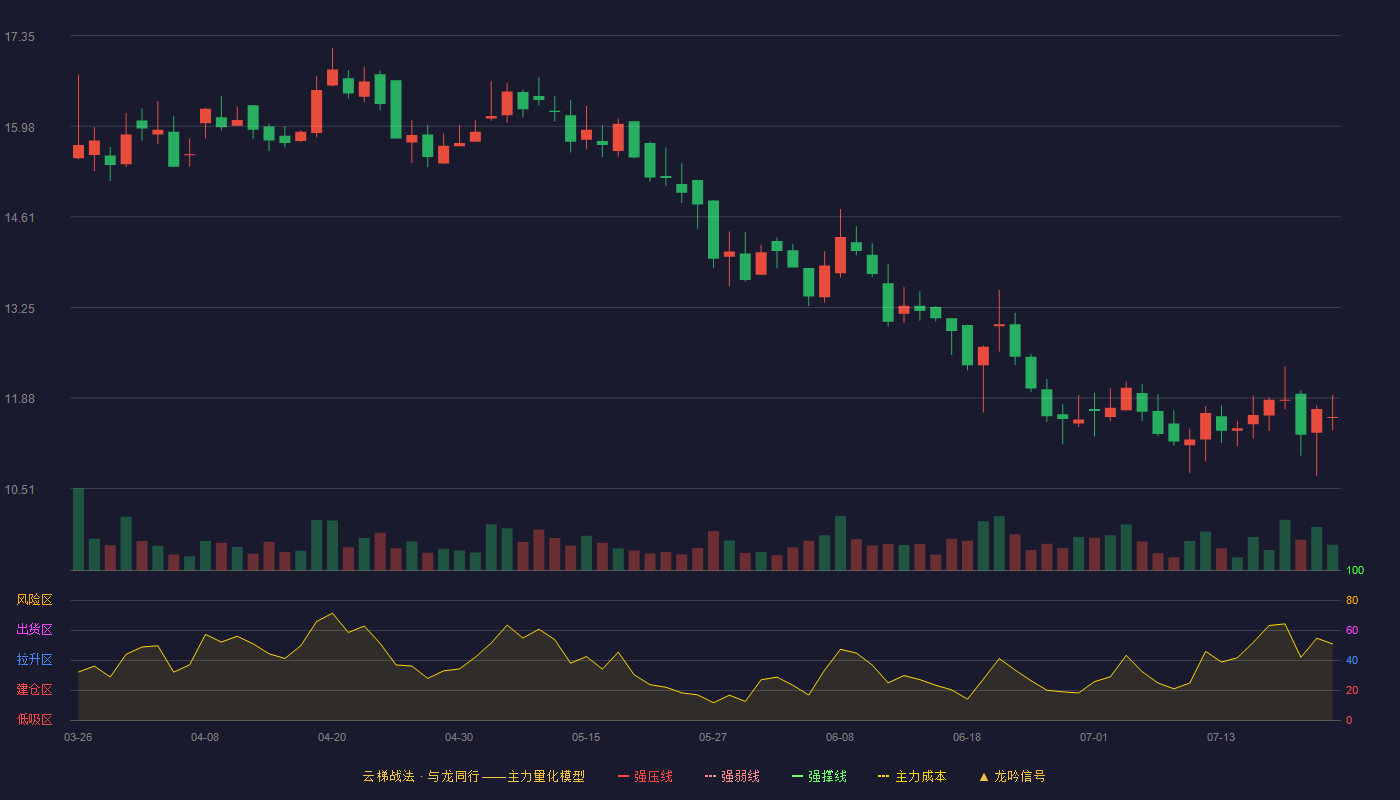Click the 10.51 price axis label
Viewport: 1400px width, 800px height.
(x=20, y=490)
